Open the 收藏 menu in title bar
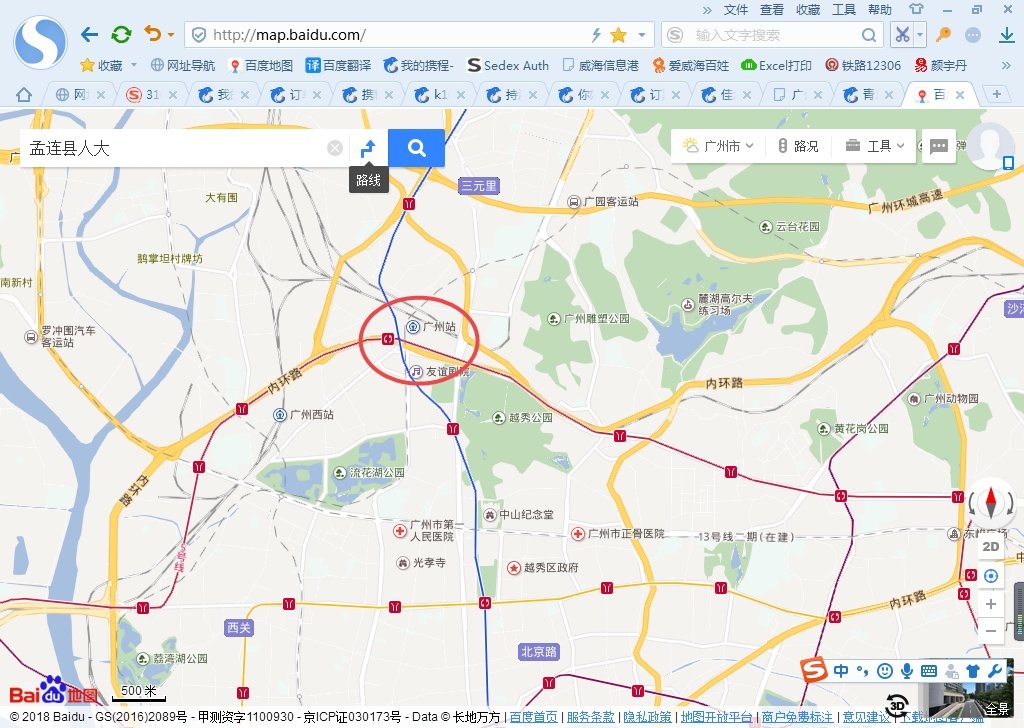 tap(808, 10)
